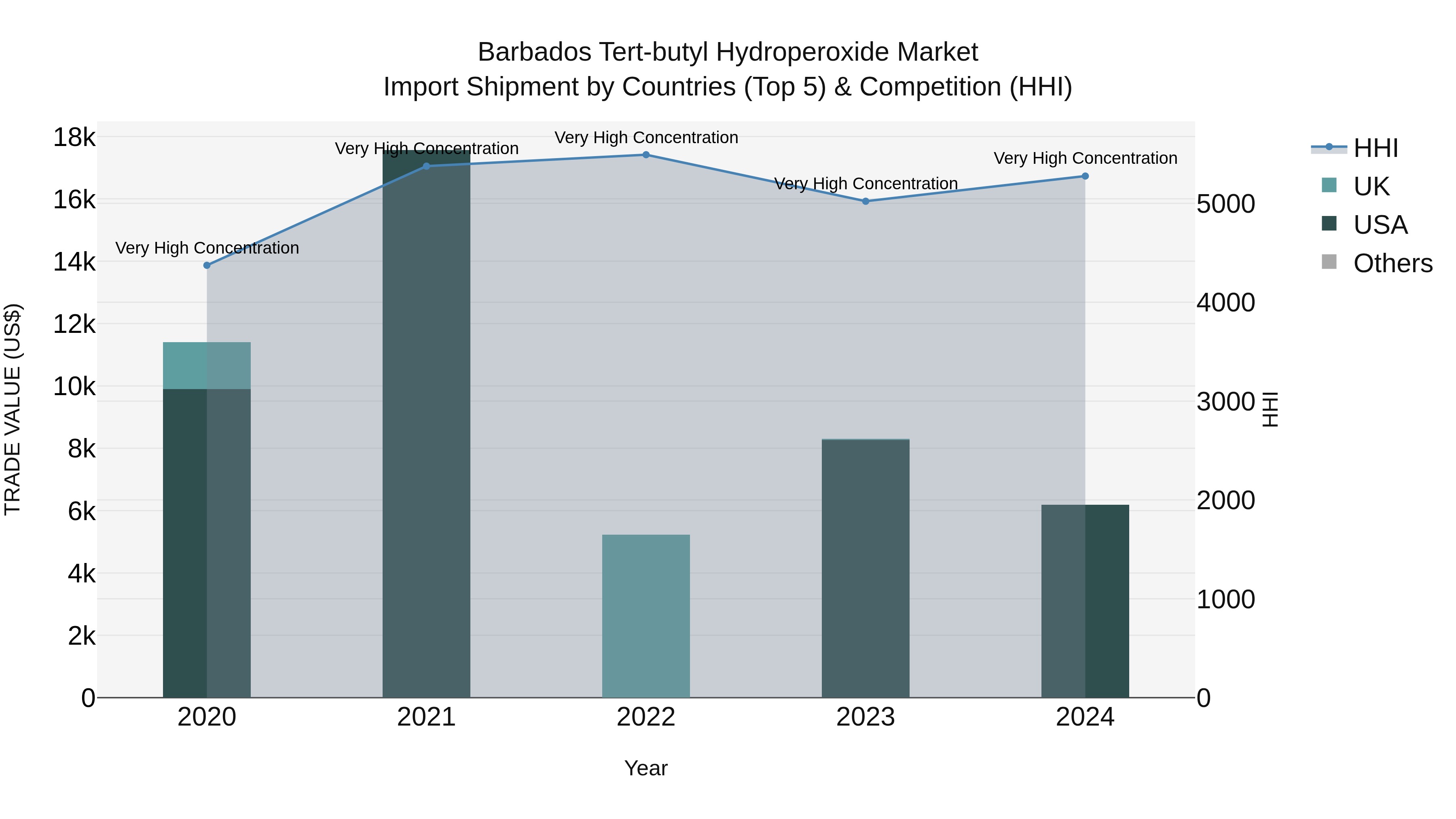
Task: Toggle the Others legend entry
Action: click(x=1377, y=263)
